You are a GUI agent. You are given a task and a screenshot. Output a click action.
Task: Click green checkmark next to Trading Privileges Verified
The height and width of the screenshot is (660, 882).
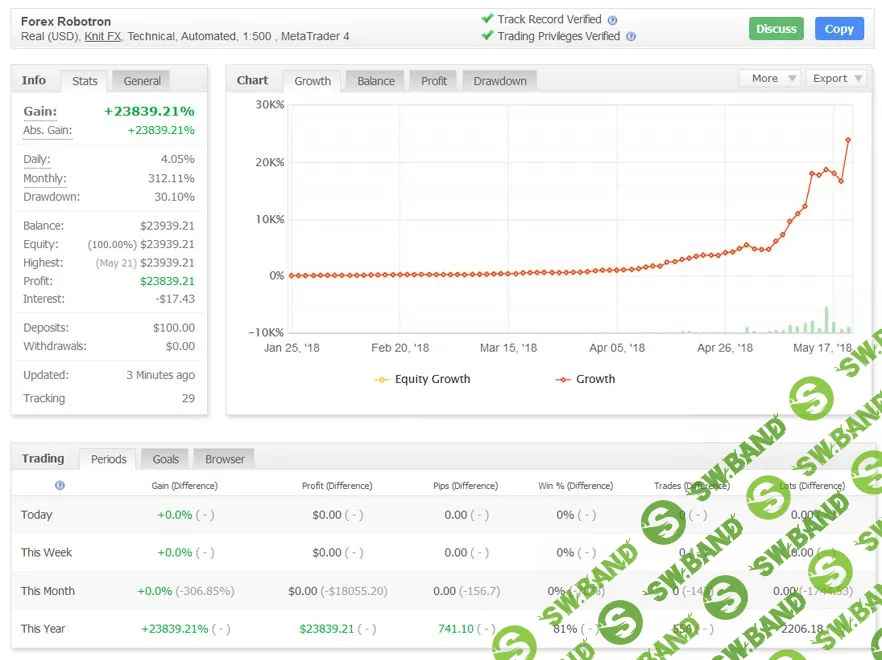point(488,32)
